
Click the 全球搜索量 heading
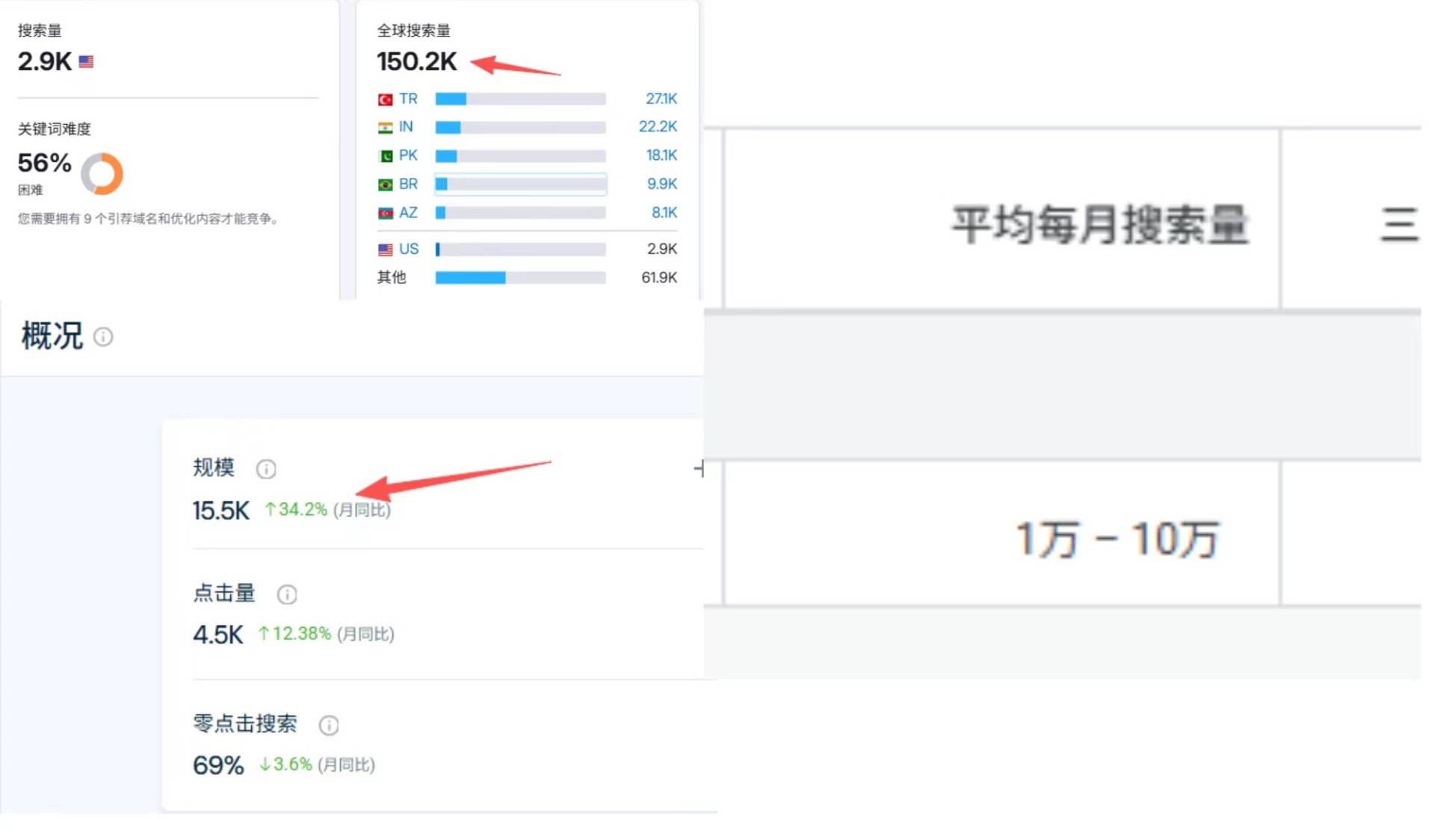pyautogui.click(x=413, y=31)
